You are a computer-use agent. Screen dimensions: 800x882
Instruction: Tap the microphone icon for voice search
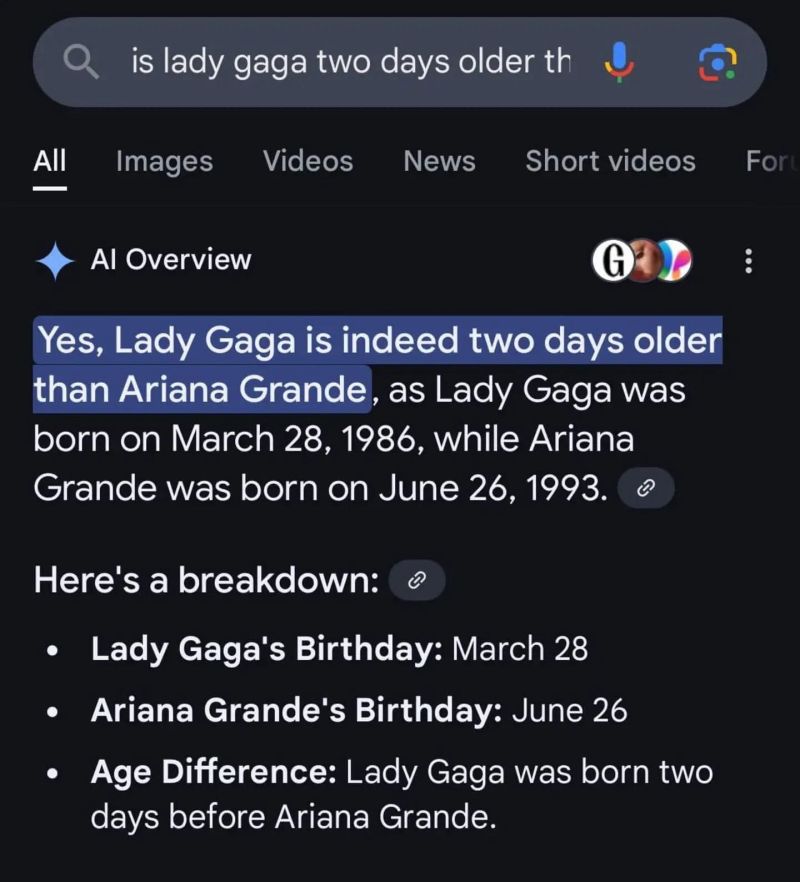click(x=620, y=61)
